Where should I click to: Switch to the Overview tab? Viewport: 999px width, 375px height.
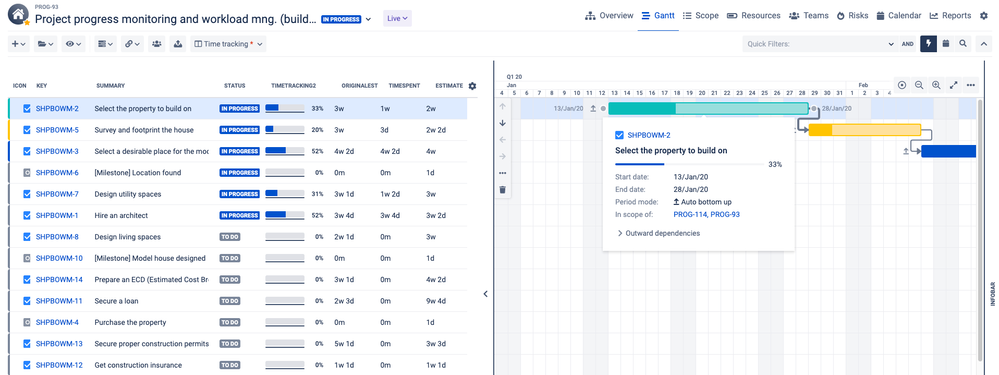tap(609, 15)
